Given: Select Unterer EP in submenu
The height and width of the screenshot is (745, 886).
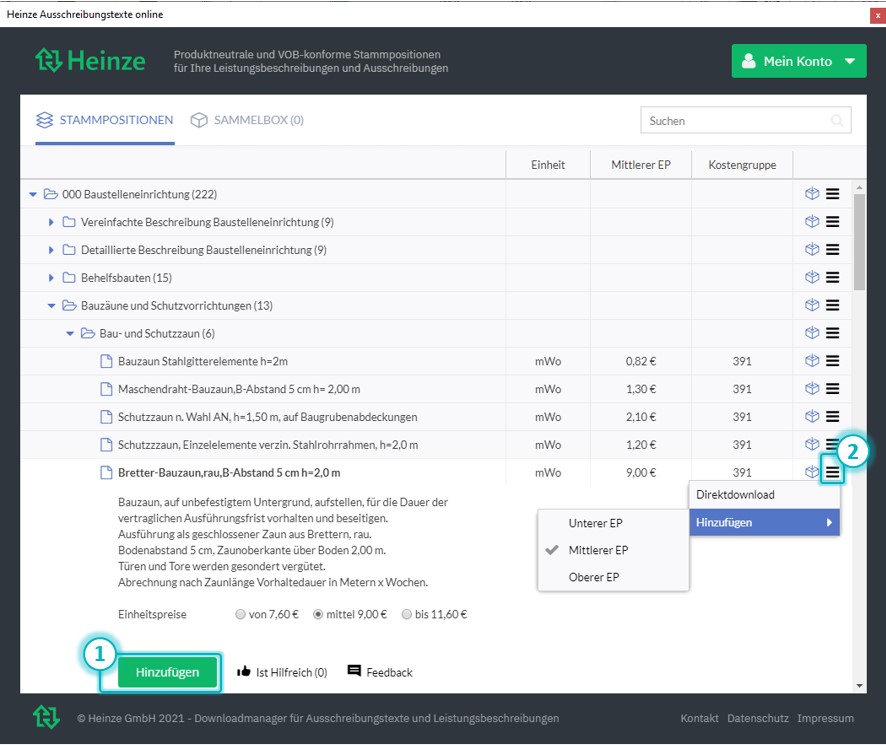Looking at the screenshot, I should coord(613,523).
